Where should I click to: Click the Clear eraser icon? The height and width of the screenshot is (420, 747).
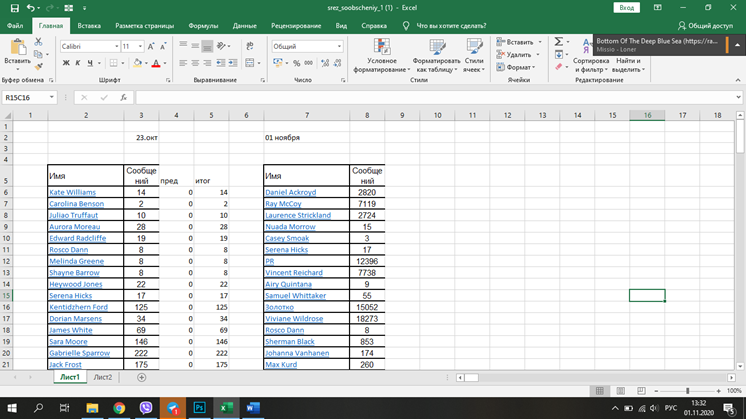(x=559, y=67)
